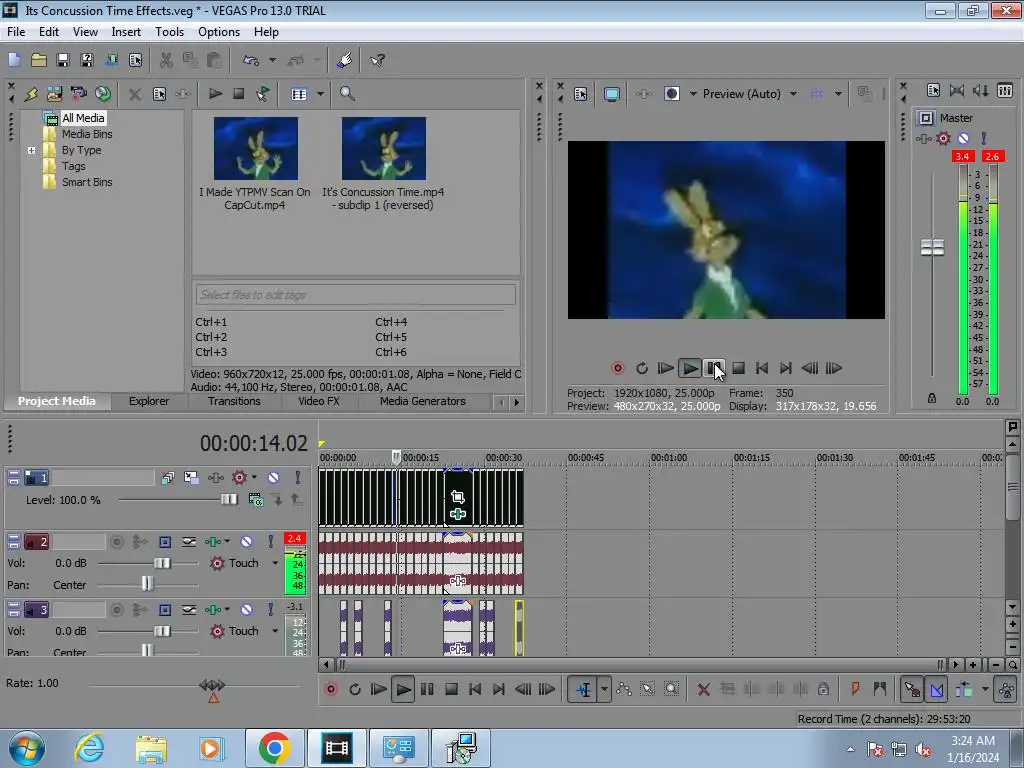Open Touch automation dropdown on track 2
The height and width of the screenshot is (768, 1024).
click(275, 563)
